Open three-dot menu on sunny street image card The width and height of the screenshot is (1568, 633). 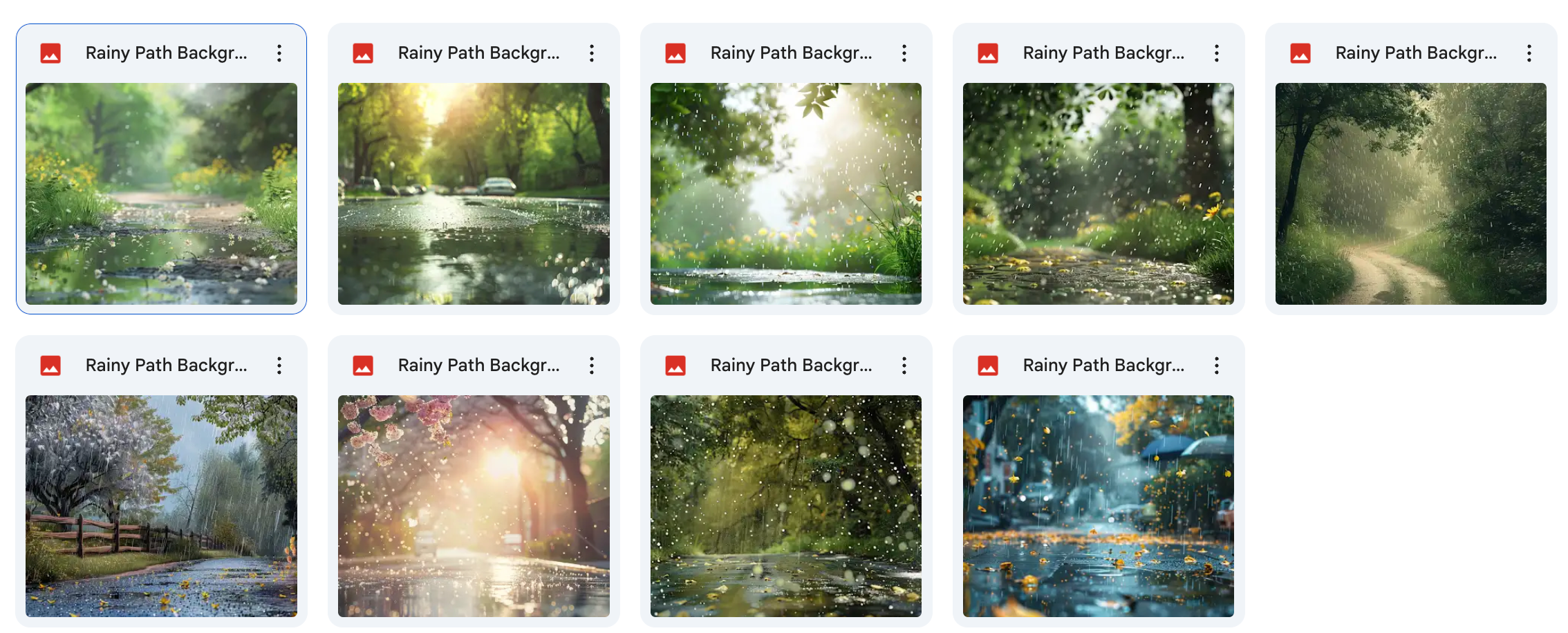coord(592,53)
